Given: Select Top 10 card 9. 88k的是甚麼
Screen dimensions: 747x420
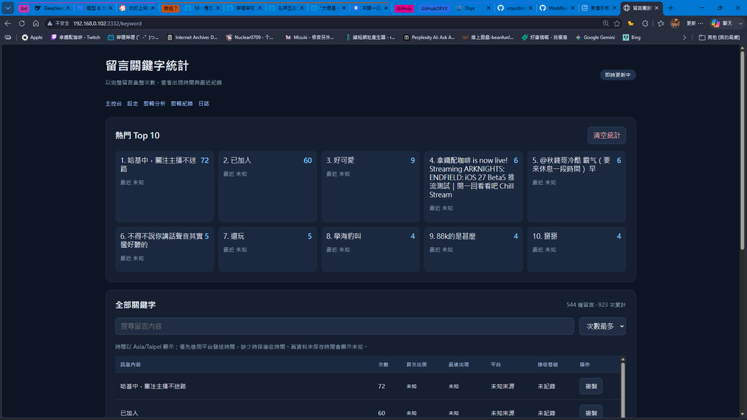Looking at the screenshot, I should (473, 250).
